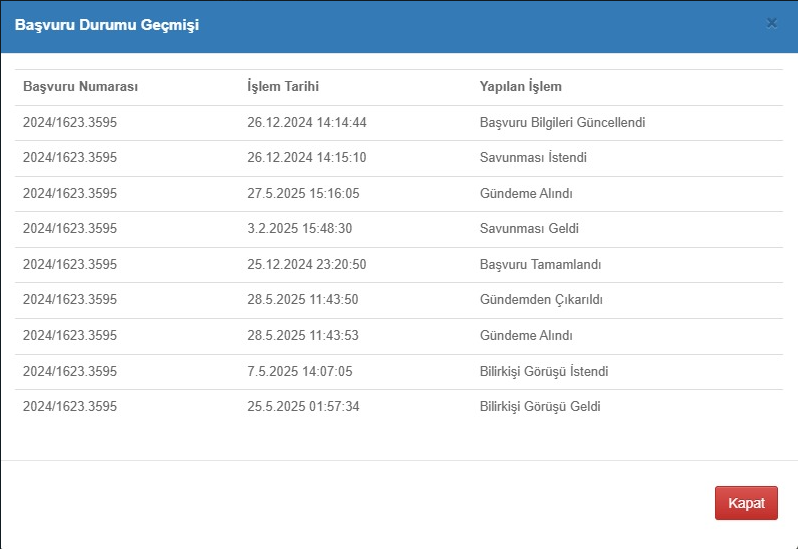Click the İşlem Tarihi column header

click(x=283, y=86)
